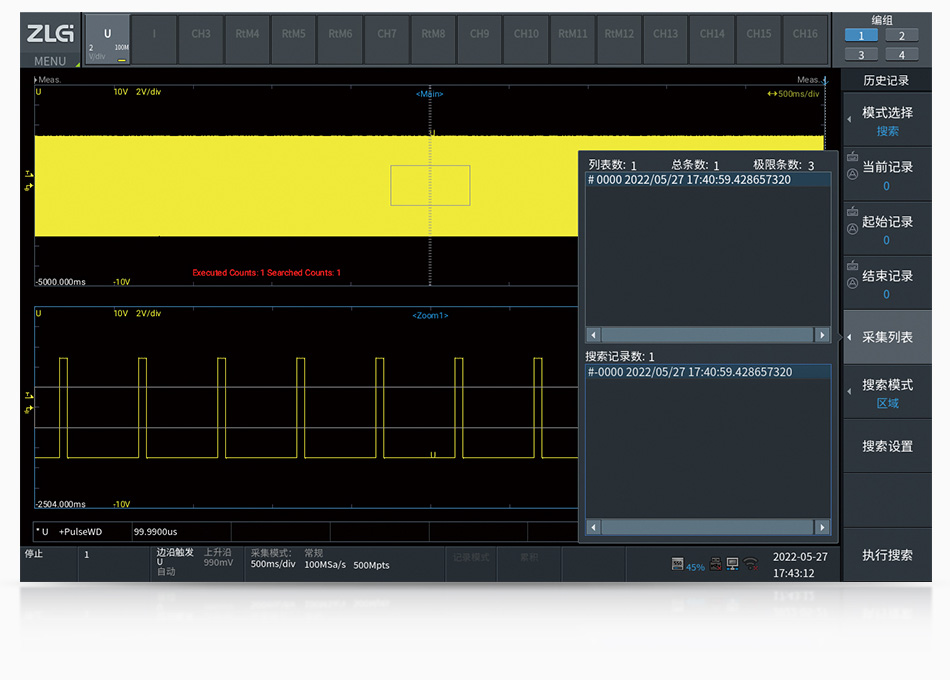Click right arrow of lower list scrollbar
The image size is (950, 680).
tap(822, 527)
